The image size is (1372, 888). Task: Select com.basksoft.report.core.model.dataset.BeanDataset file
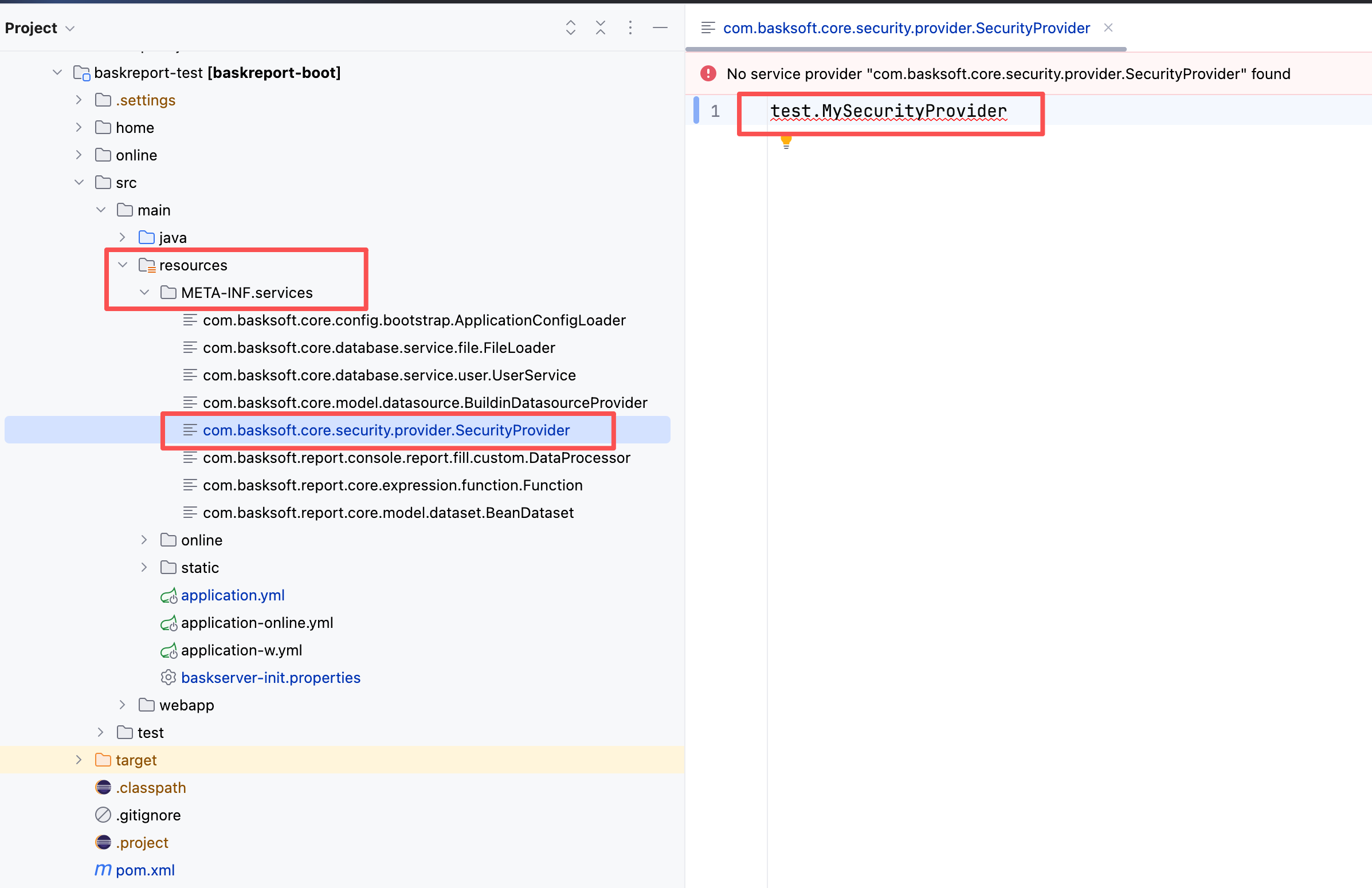click(x=388, y=513)
